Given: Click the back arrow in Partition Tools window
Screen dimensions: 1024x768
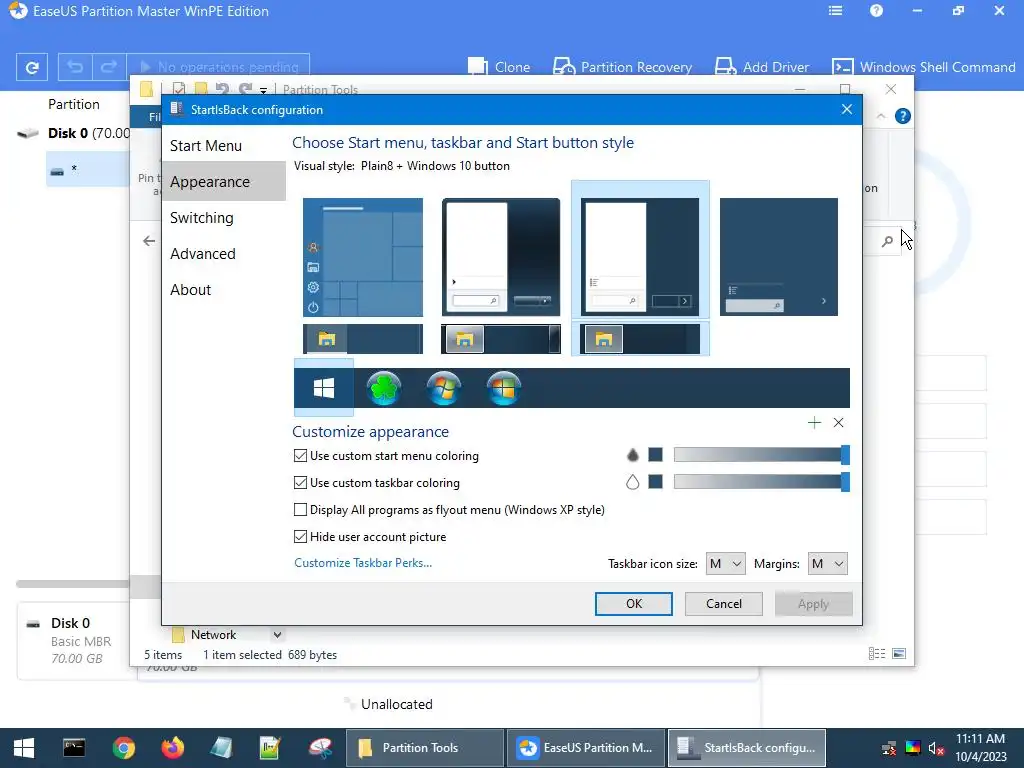Looking at the screenshot, I should coord(149,241).
